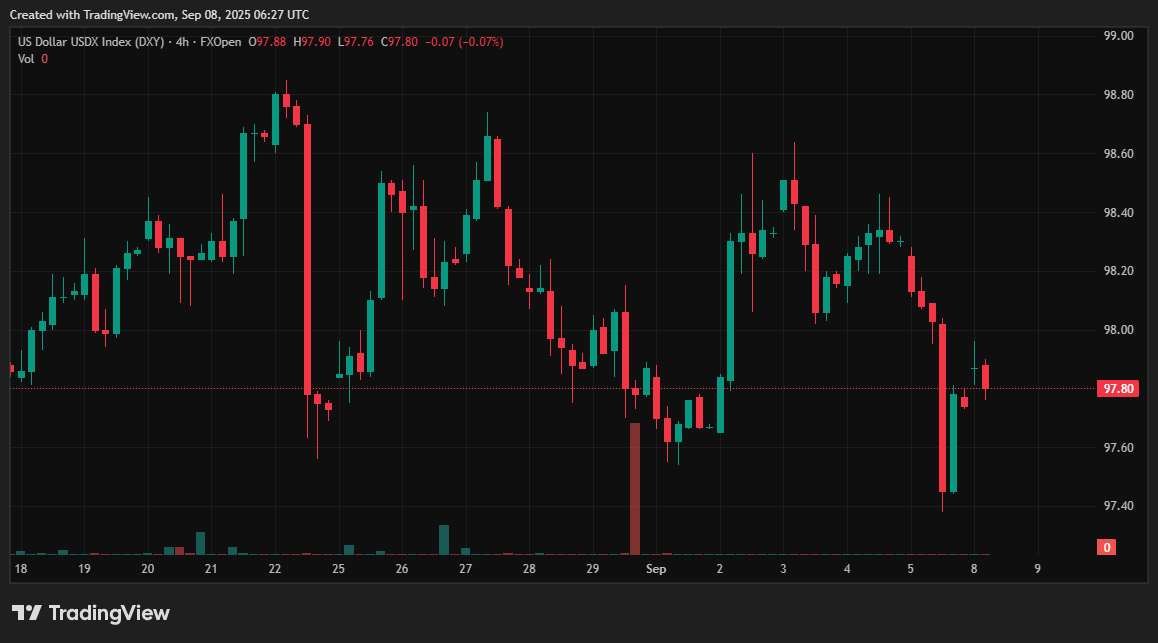Screen dimensions: 1158x643
Task: Click the 98.40 price axis label
Action: pos(1118,213)
